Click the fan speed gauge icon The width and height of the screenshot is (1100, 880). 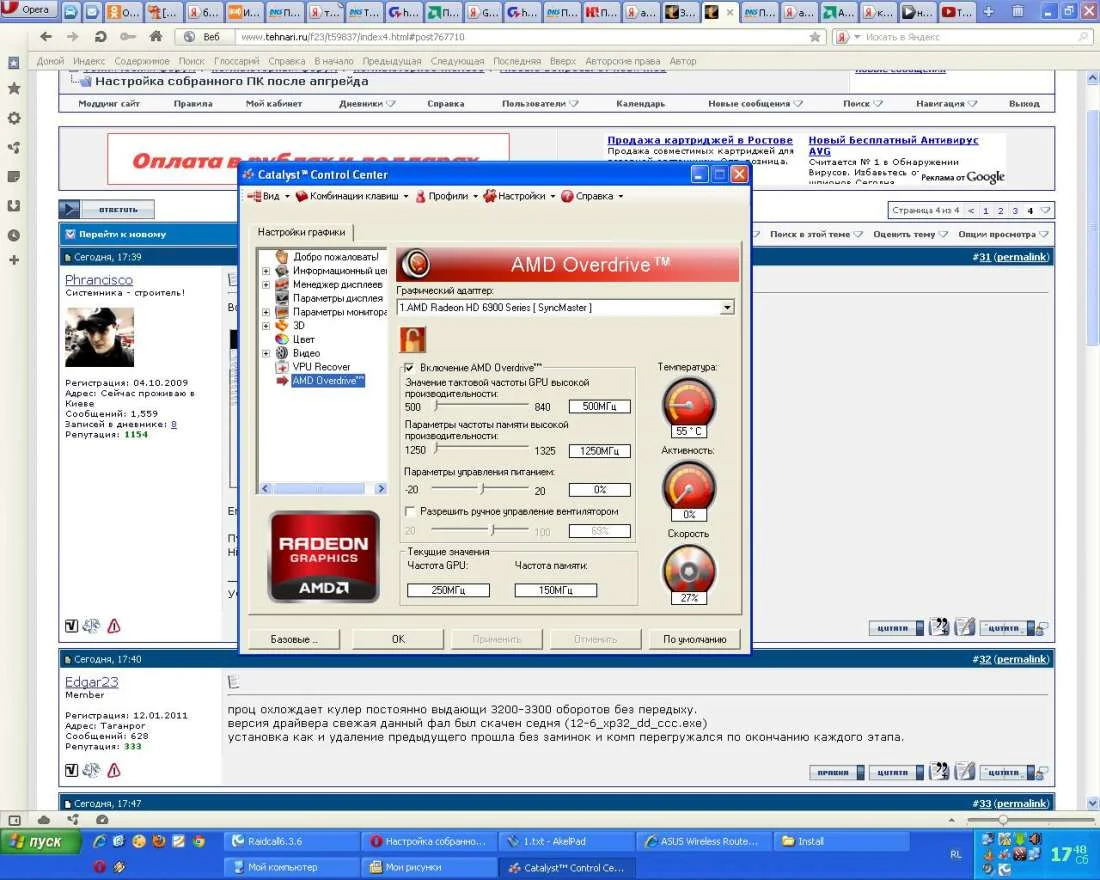pos(688,569)
